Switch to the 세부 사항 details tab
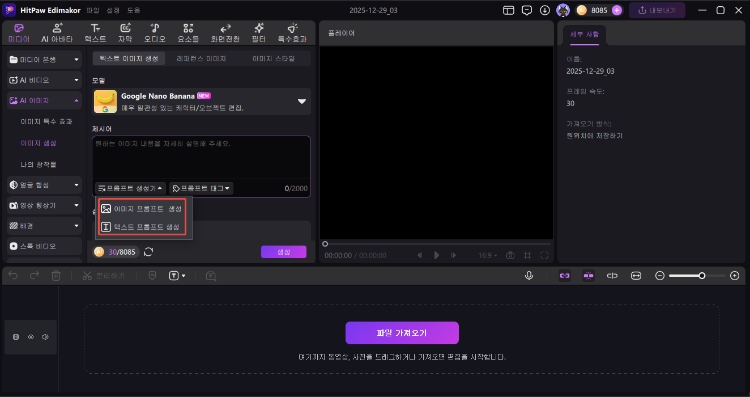750x397 pixels. pos(584,34)
